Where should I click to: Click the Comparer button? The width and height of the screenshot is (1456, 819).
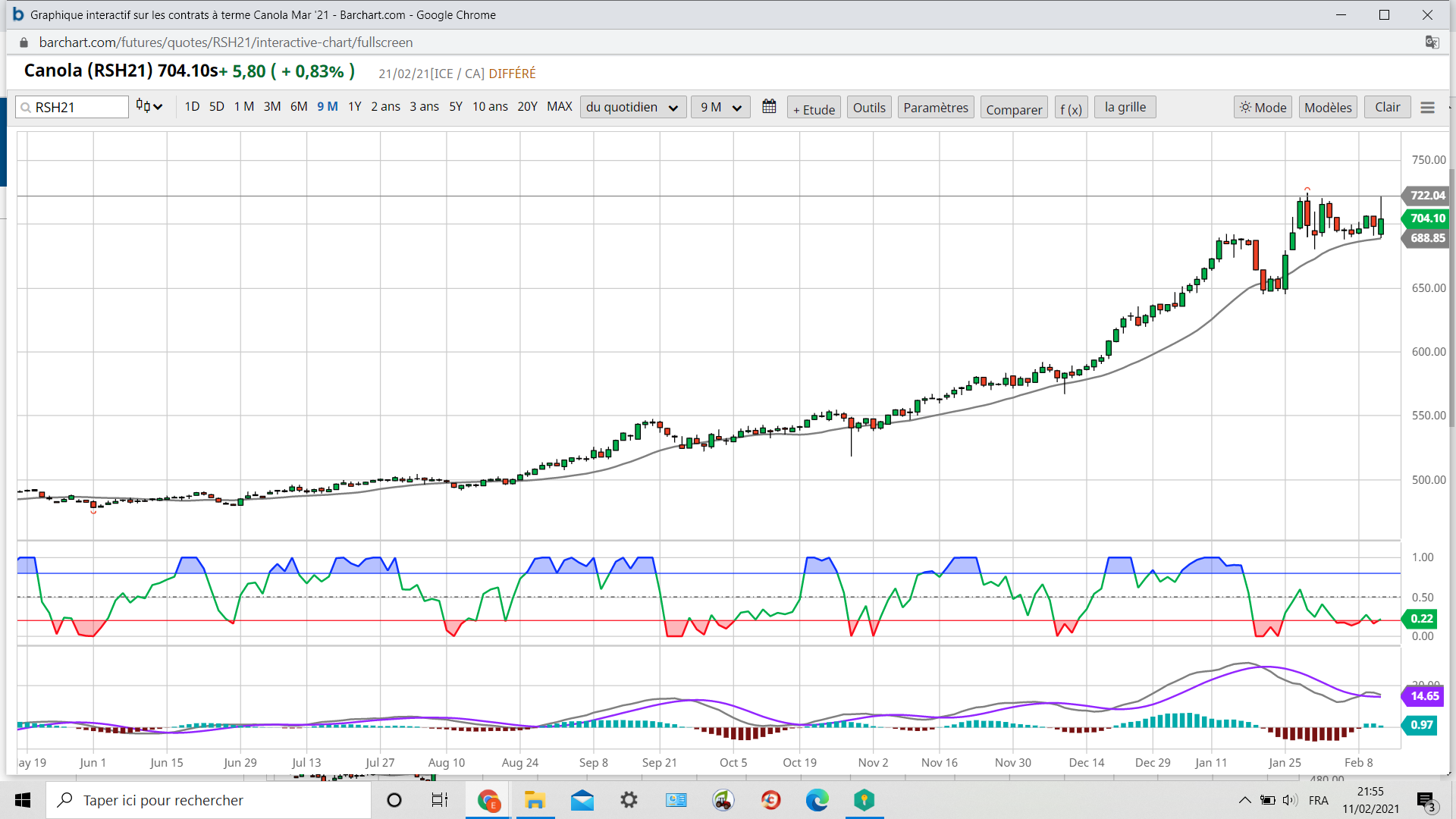click(x=1013, y=109)
